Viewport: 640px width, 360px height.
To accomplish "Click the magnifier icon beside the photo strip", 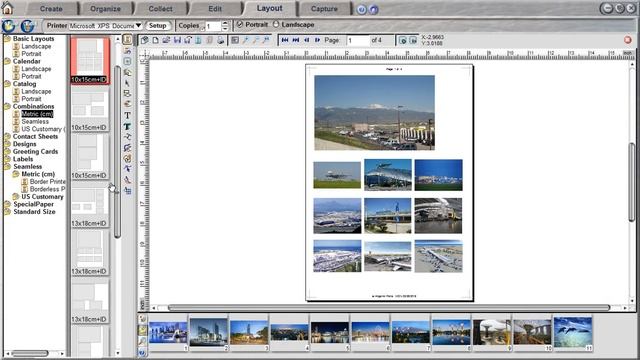I will (x=142, y=341).
